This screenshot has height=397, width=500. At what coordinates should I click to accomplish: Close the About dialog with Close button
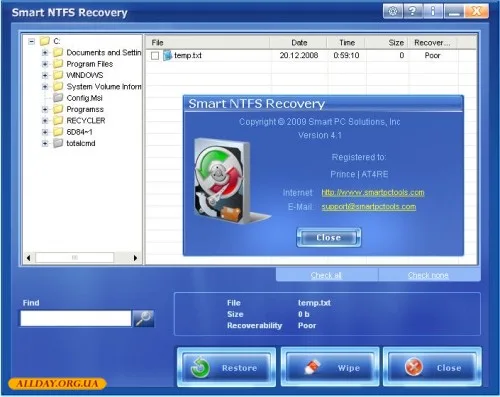[x=329, y=237]
